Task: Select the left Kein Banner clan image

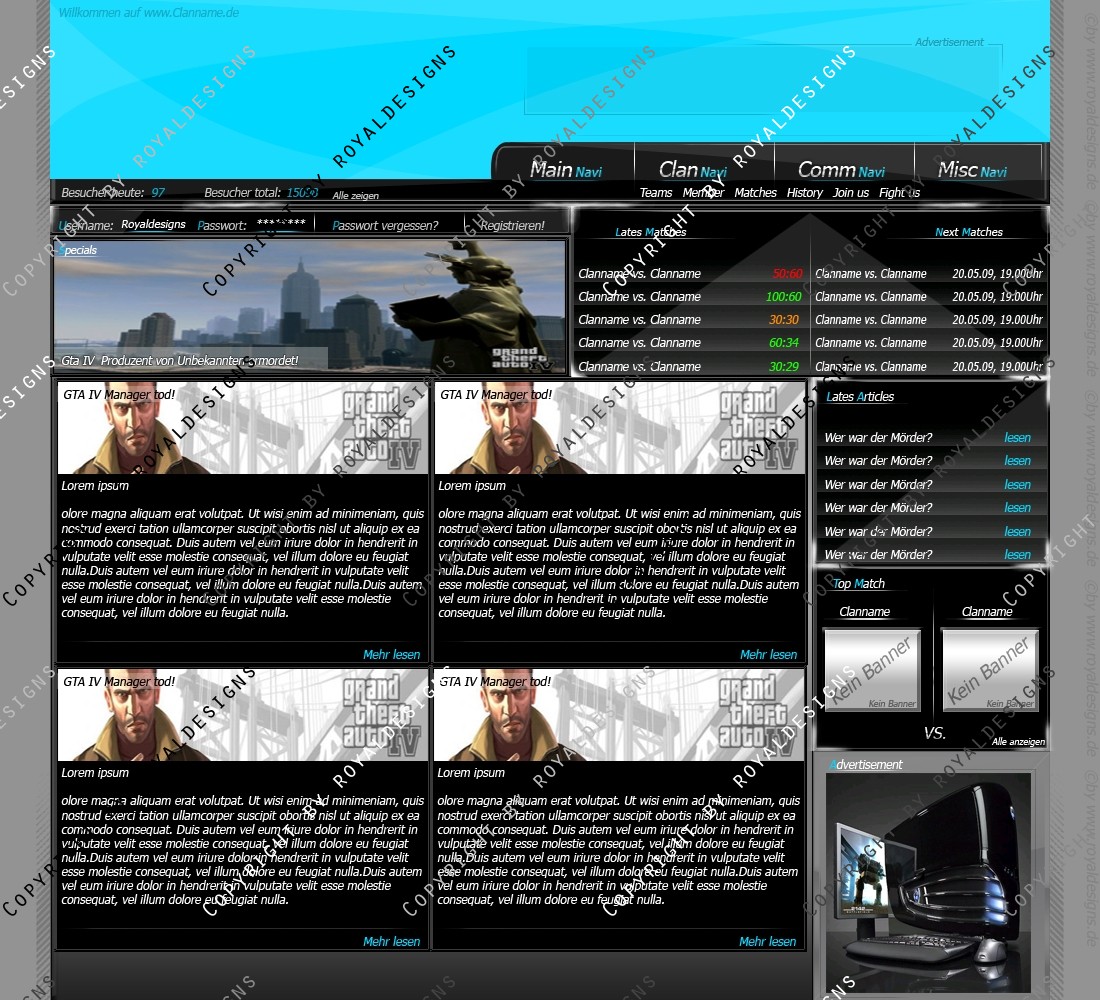Action: tap(871, 669)
